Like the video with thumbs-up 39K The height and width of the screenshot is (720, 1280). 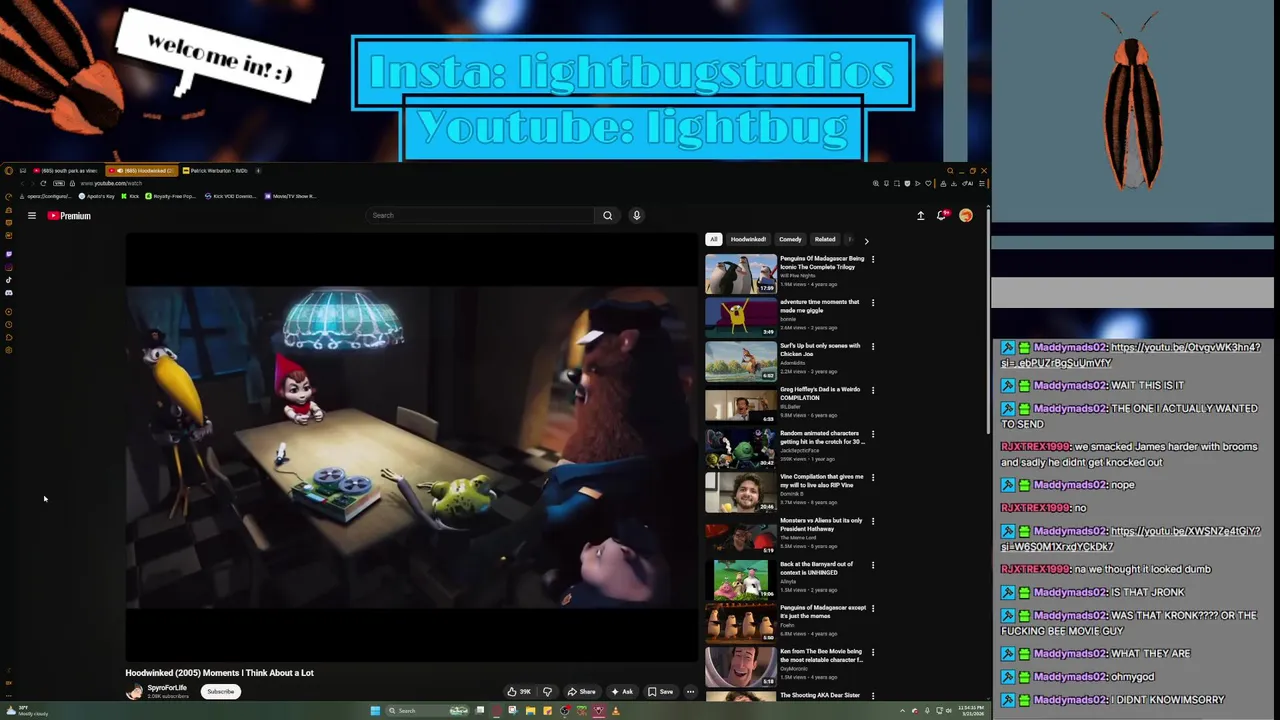(519, 691)
